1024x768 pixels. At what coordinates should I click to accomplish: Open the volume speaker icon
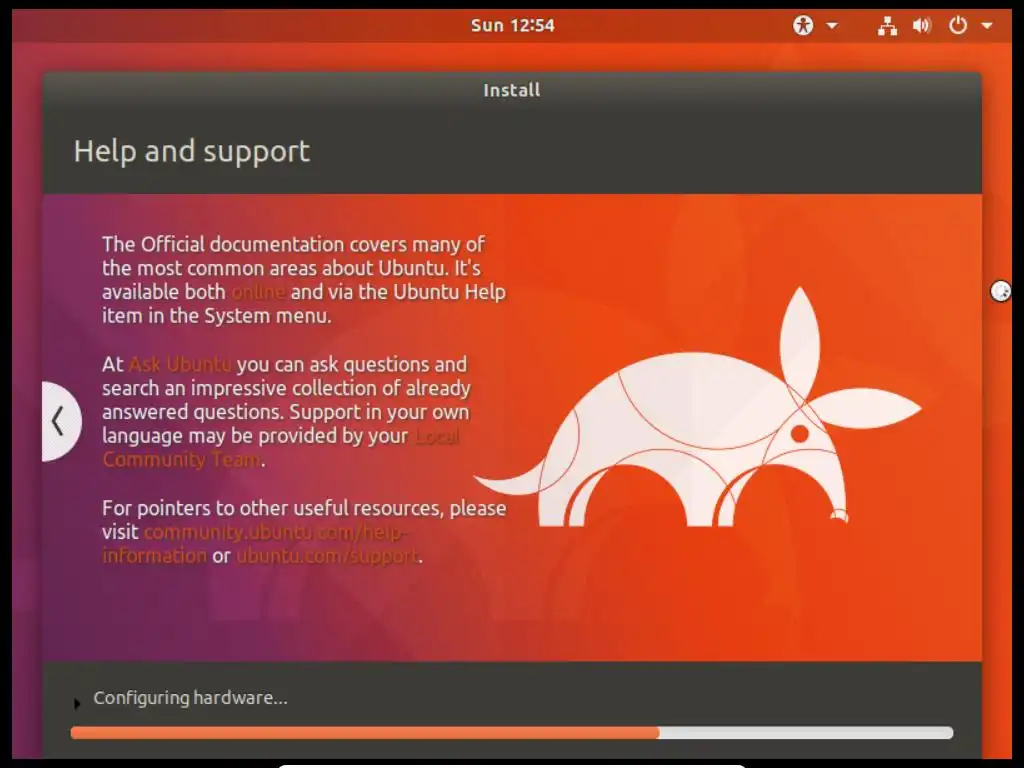pos(921,25)
